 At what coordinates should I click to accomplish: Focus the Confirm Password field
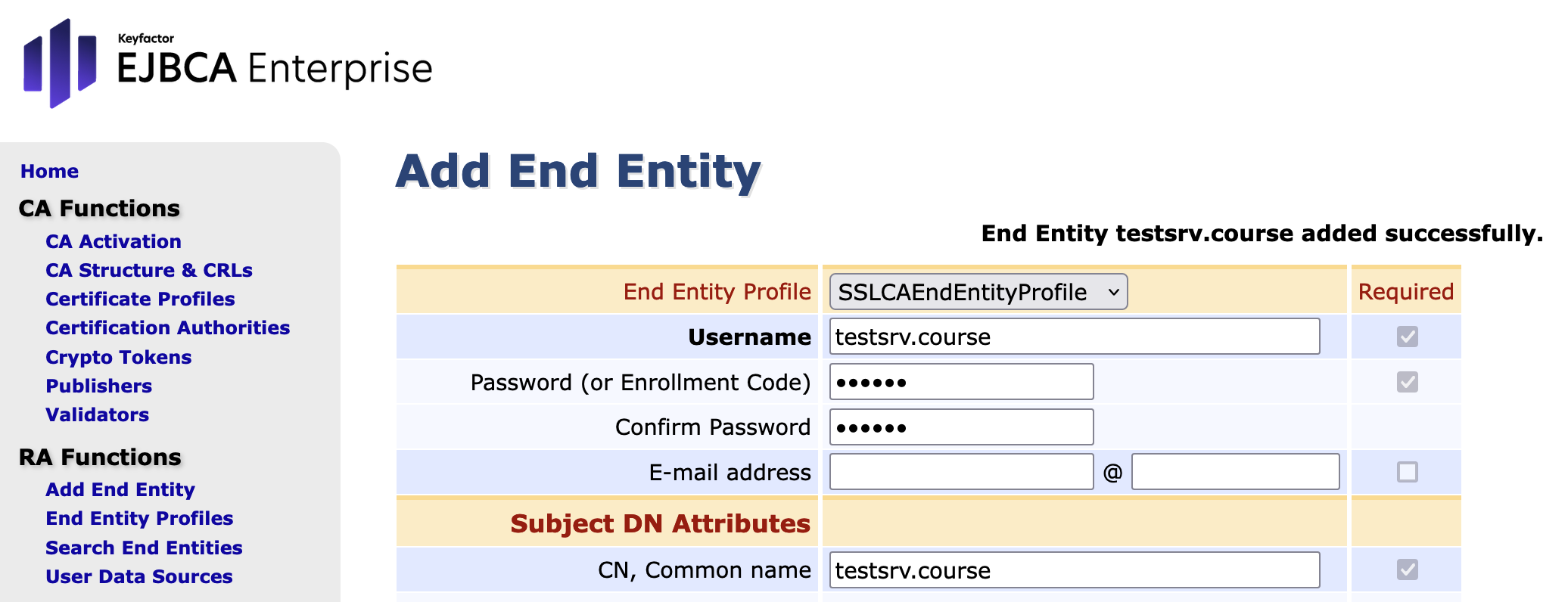point(961,427)
